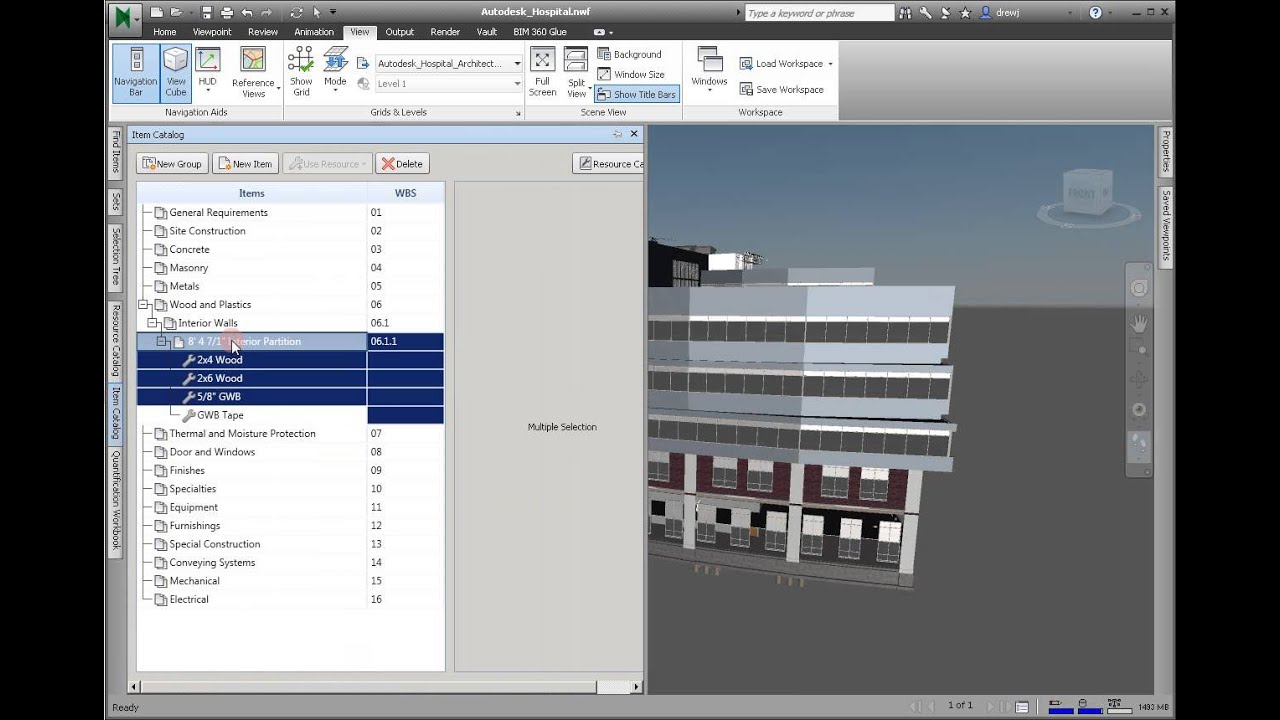Click the Window Size option
This screenshot has width=1280, height=720.
(x=631, y=74)
